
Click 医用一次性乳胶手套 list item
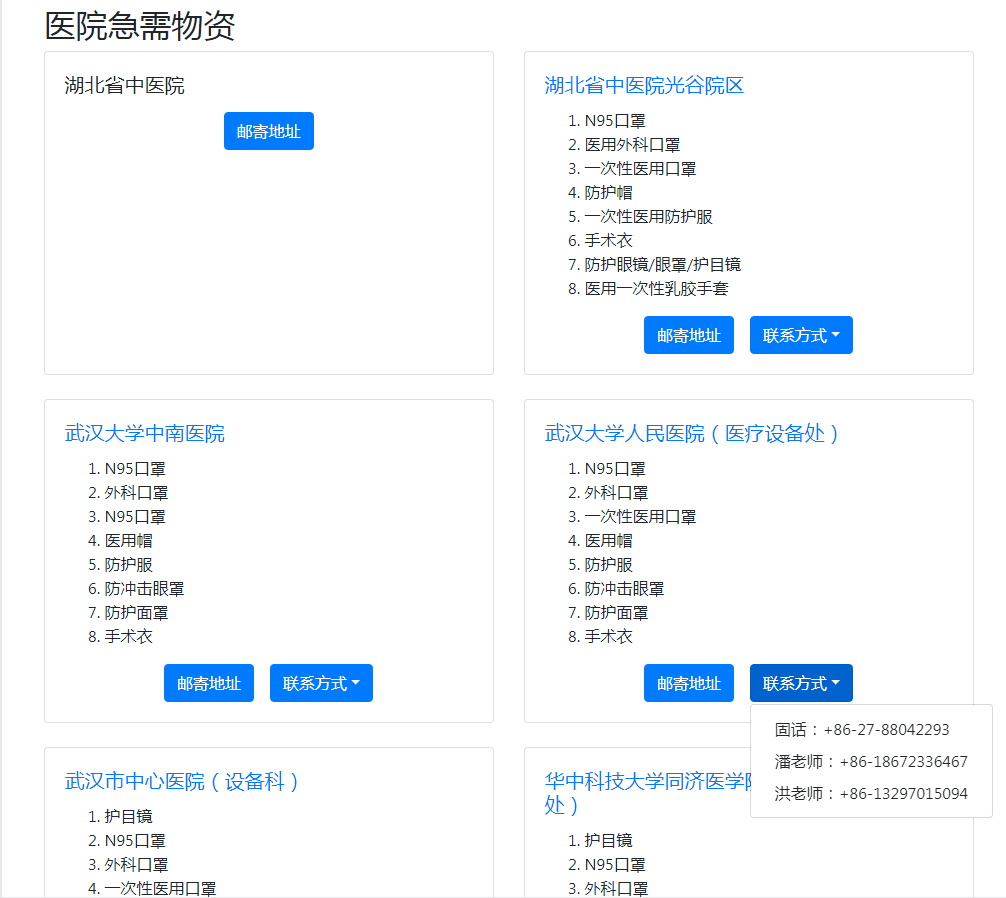click(x=656, y=289)
